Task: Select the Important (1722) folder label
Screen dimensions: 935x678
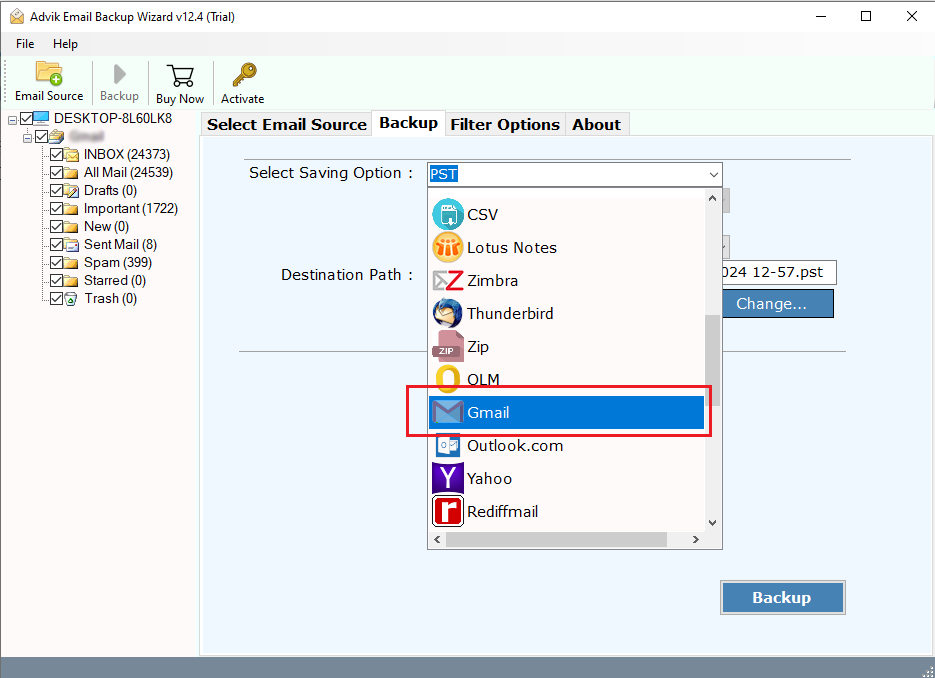Action: click(x=131, y=209)
